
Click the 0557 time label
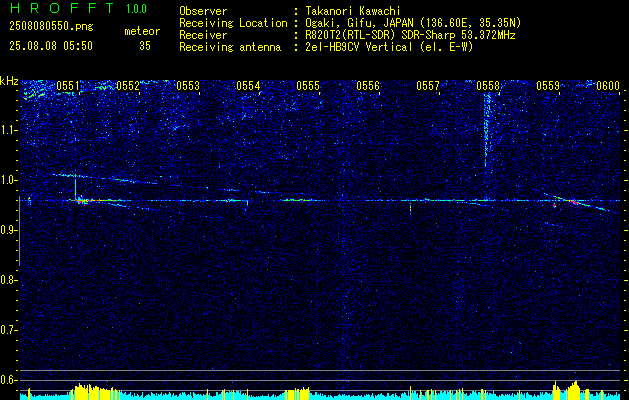[x=428, y=86]
